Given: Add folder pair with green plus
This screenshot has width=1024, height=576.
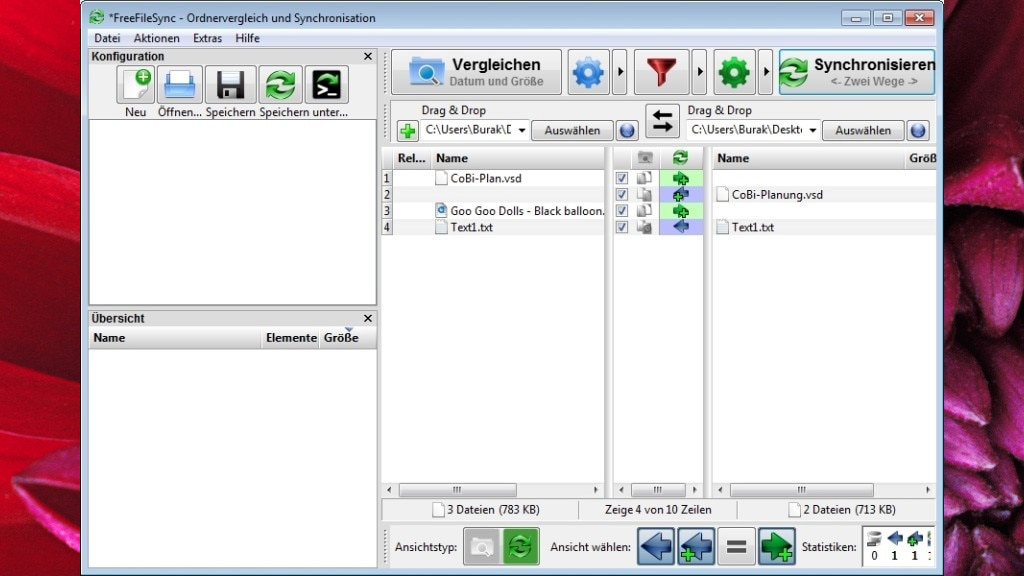Looking at the screenshot, I should tap(408, 131).
